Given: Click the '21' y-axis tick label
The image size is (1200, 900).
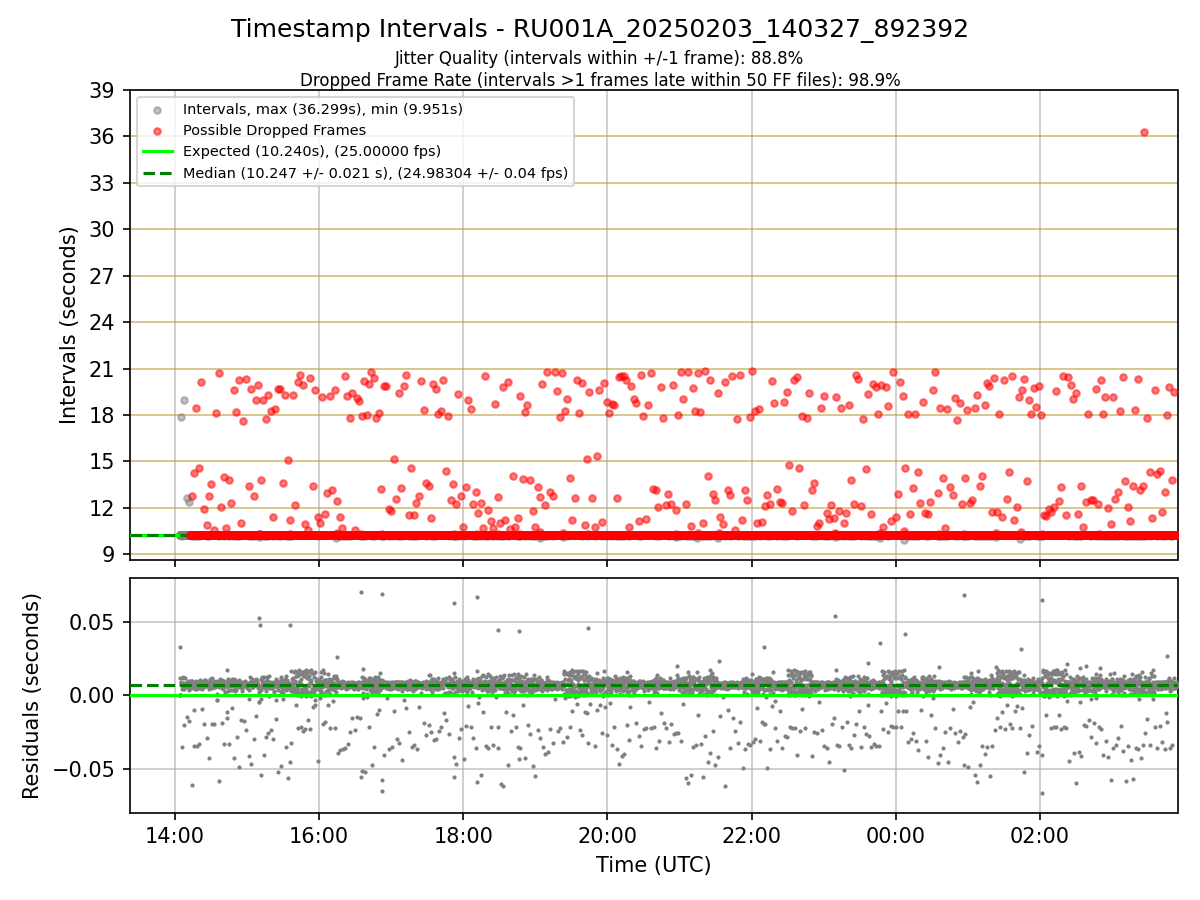Looking at the screenshot, I should (x=104, y=369).
